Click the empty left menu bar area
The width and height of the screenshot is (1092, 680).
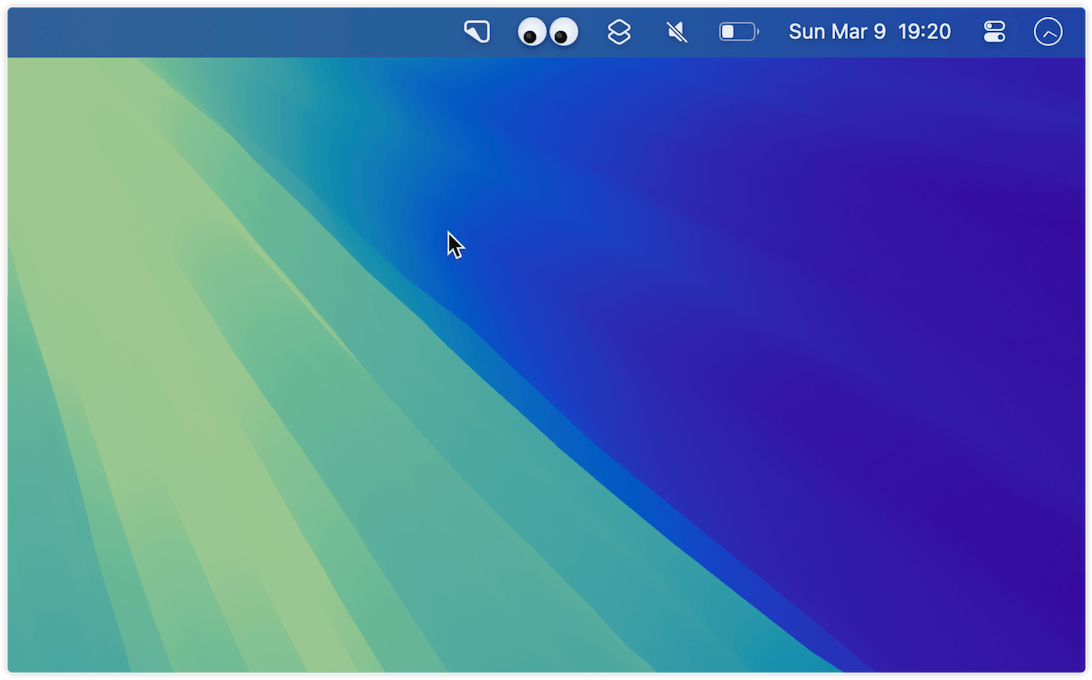200,32
